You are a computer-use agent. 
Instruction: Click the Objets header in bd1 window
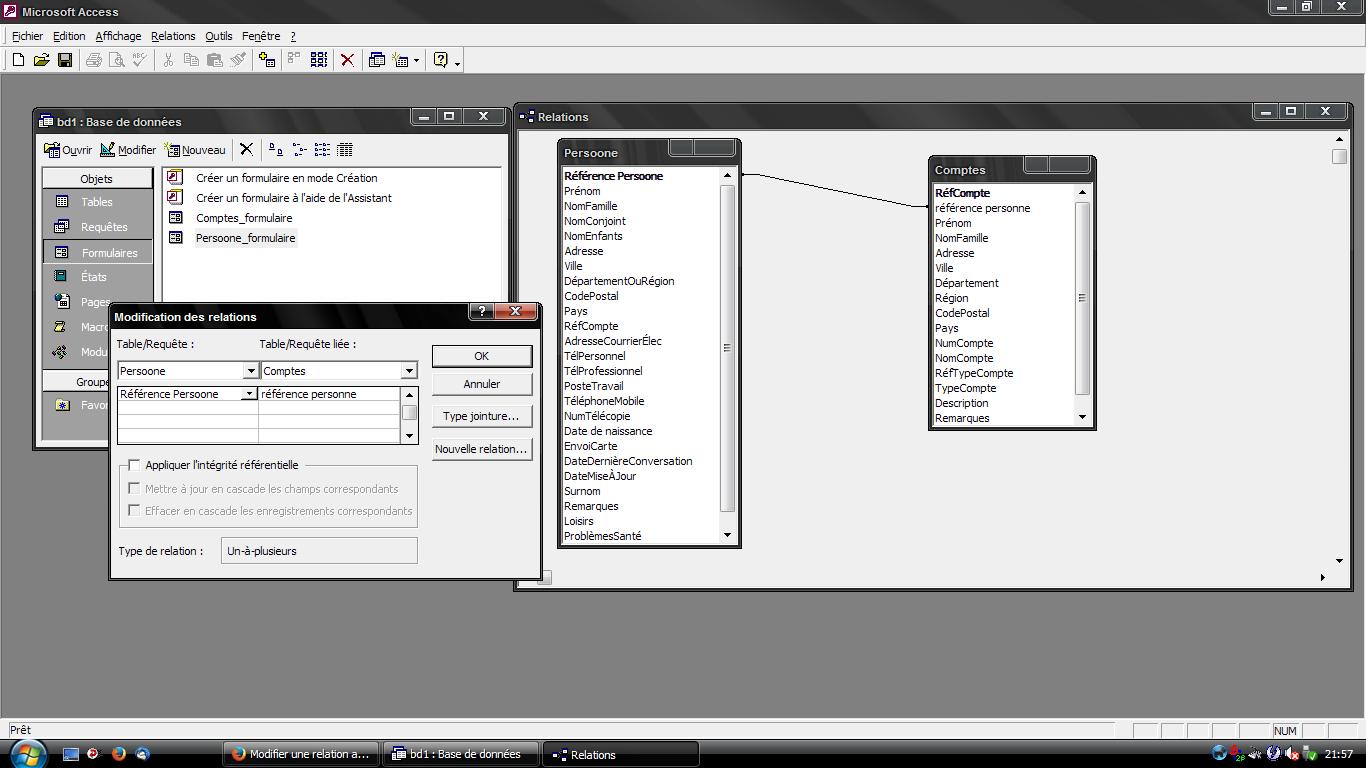[97, 179]
